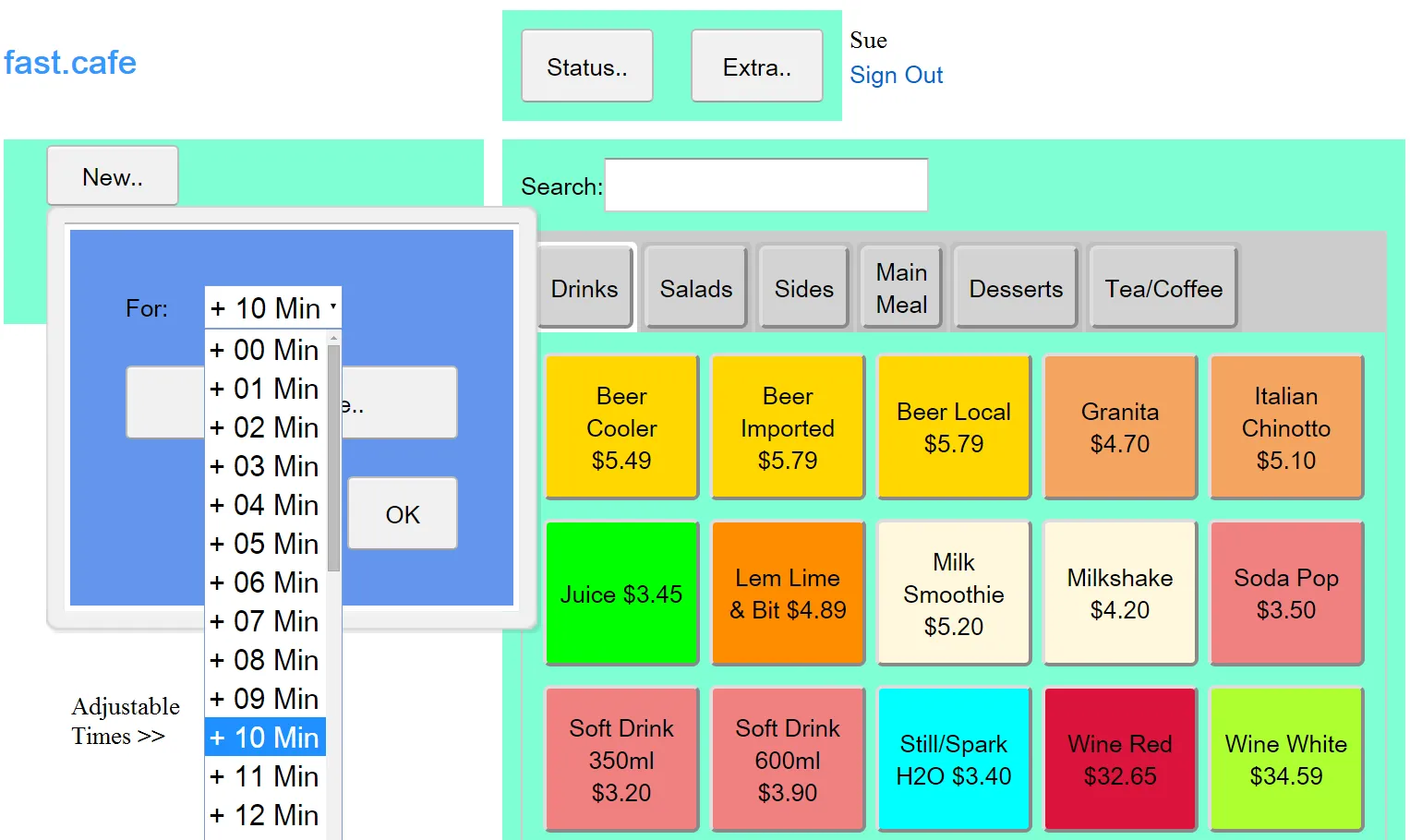
Task: Add Beer Cooler $5.49 to order
Action: tap(621, 427)
